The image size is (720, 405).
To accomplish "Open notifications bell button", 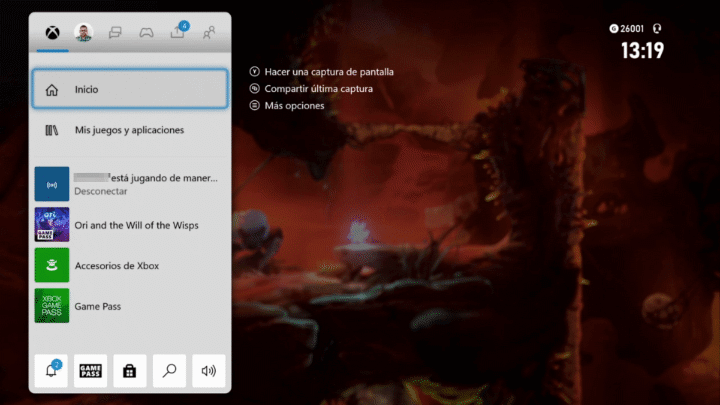I will [x=51, y=371].
